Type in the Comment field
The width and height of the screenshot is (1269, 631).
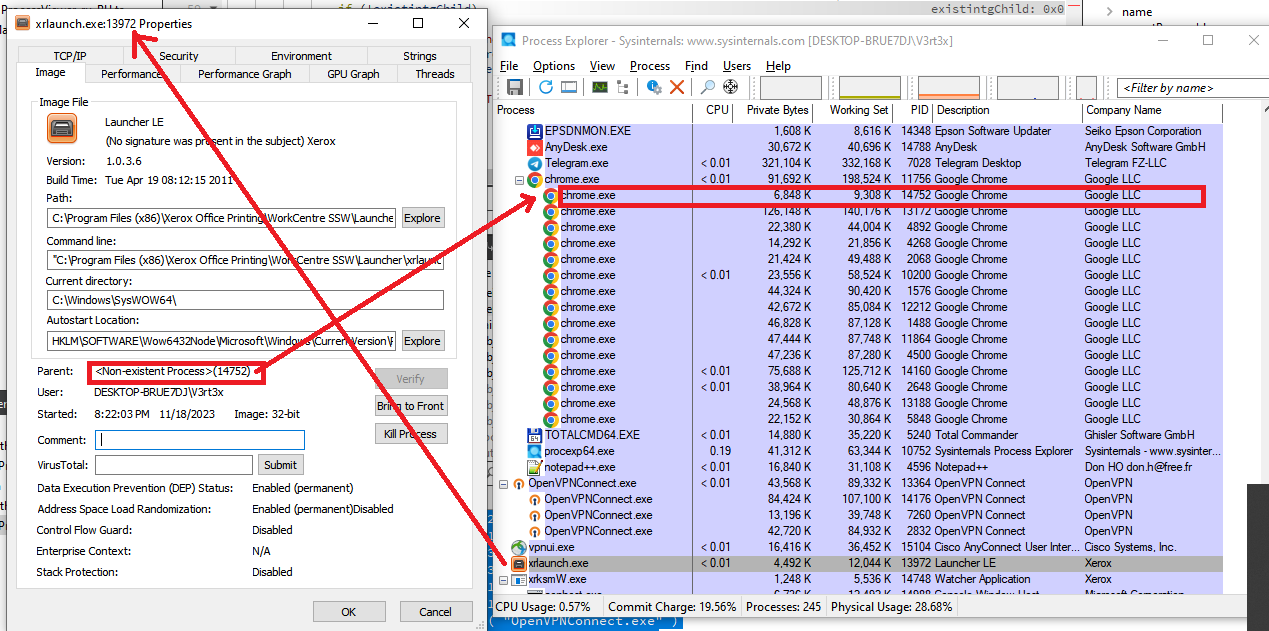tap(199, 439)
